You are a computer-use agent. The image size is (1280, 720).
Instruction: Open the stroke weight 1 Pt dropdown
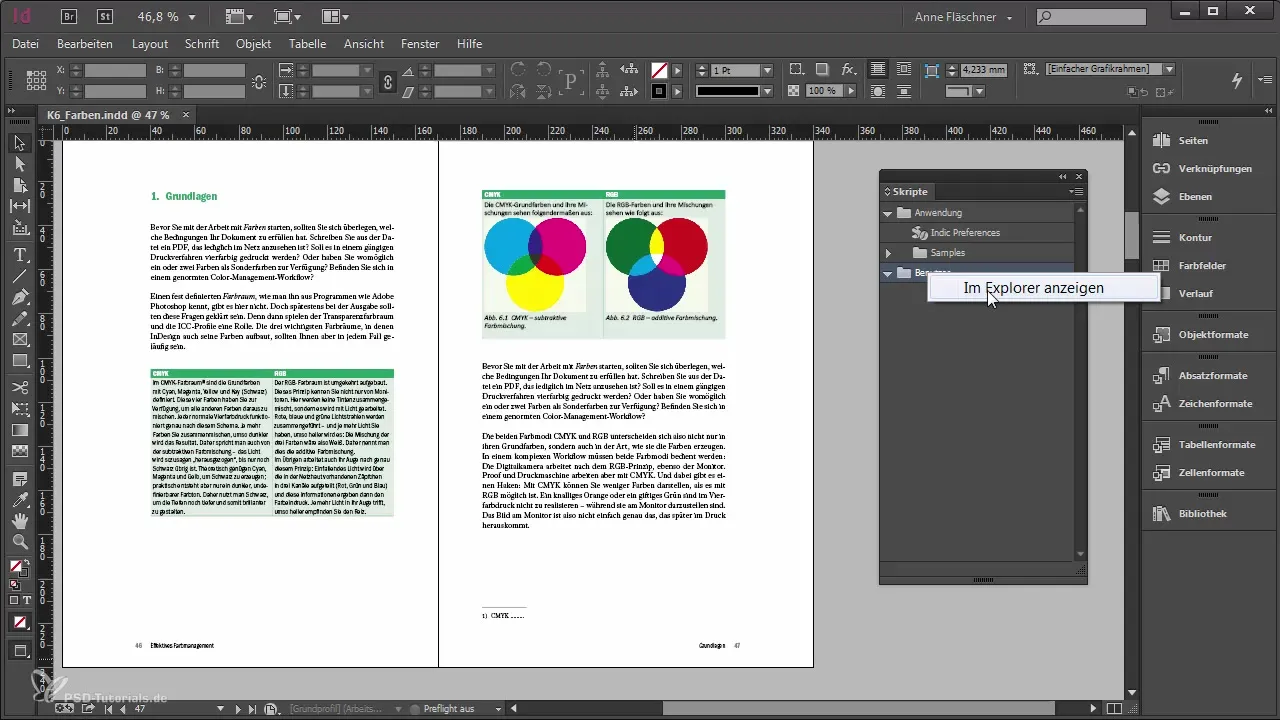click(767, 71)
